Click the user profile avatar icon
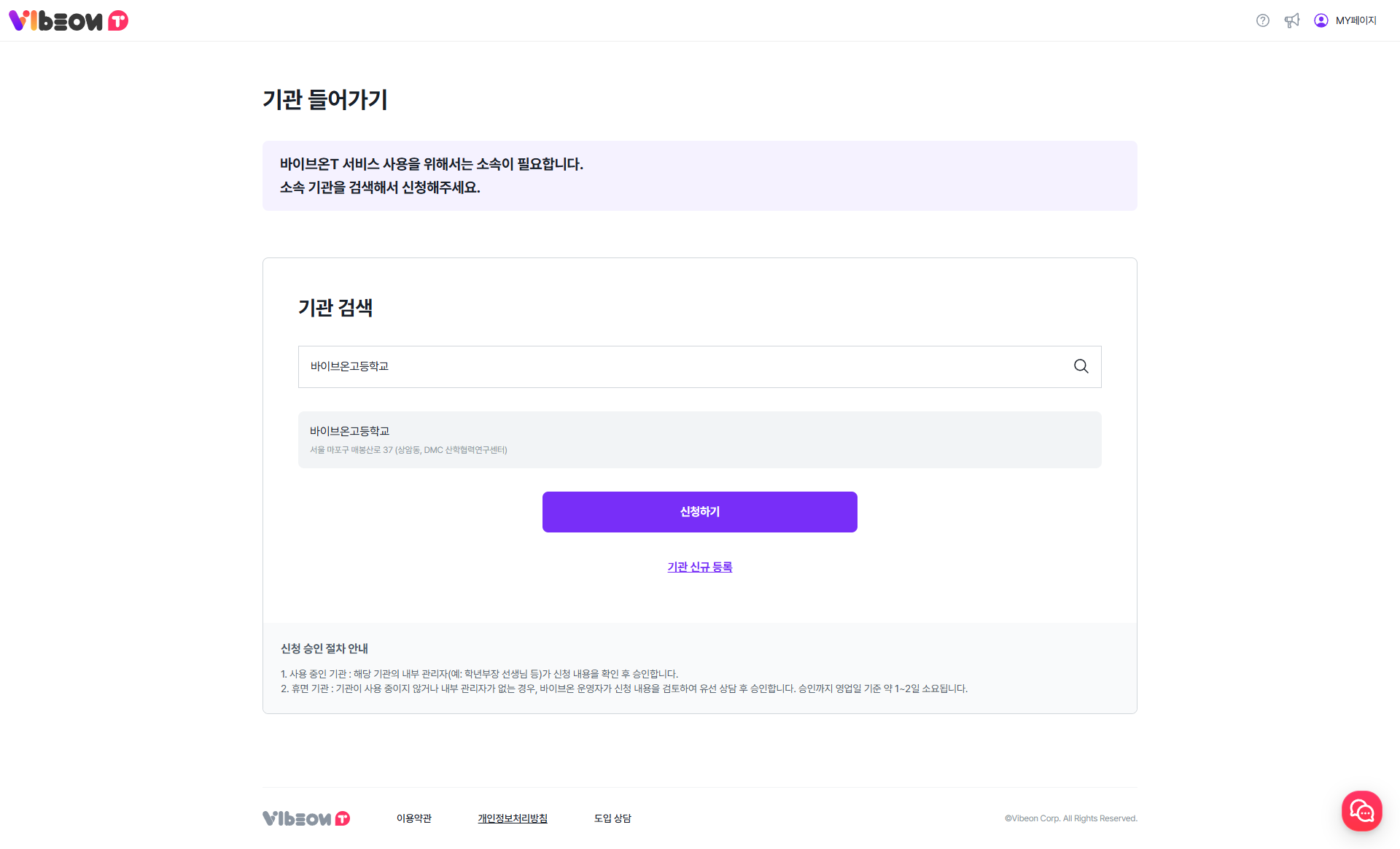 [x=1321, y=20]
